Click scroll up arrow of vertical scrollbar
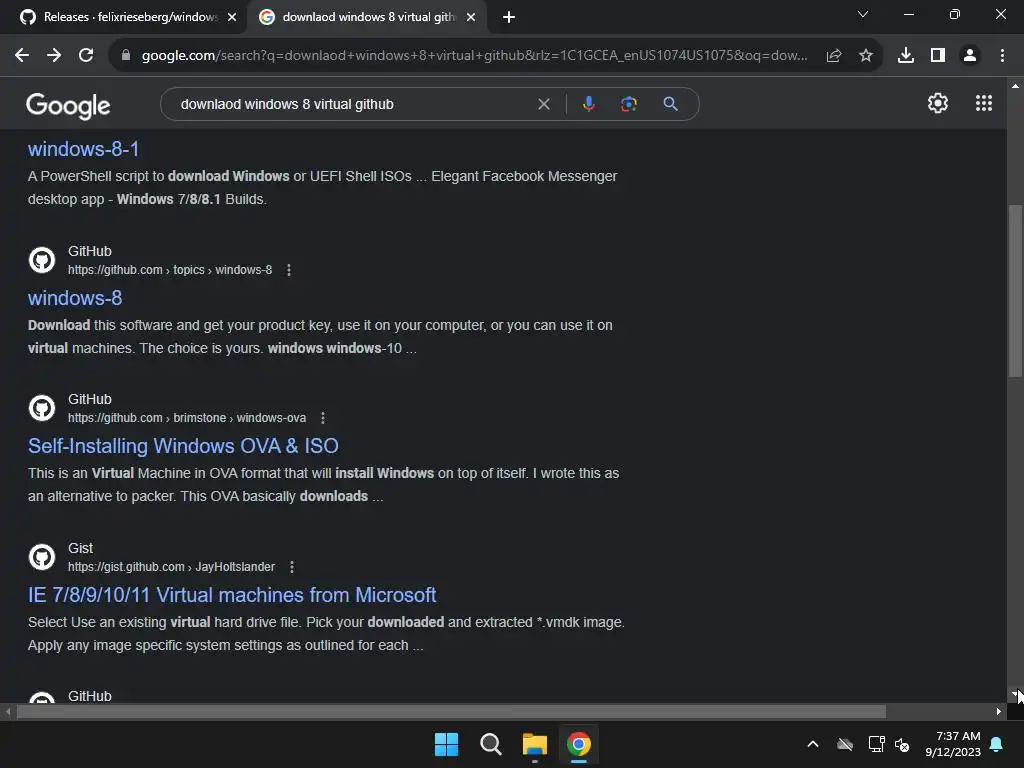This screenshot has height=768, width=1024. [x=1015, y=86]
